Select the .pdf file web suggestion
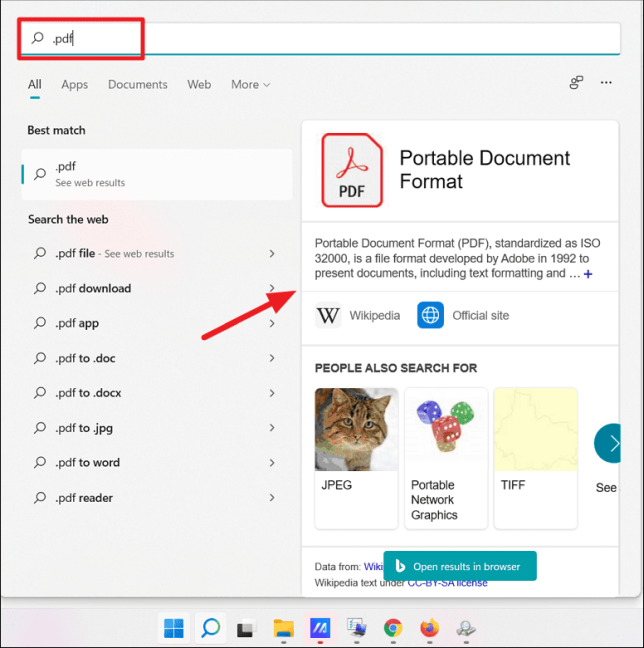The height and width of the screenshot is (648, 644). pos(155,253)
